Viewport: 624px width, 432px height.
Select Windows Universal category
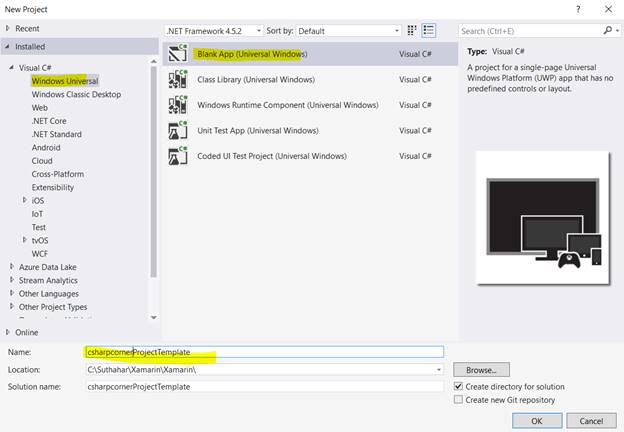pos(65,81)
